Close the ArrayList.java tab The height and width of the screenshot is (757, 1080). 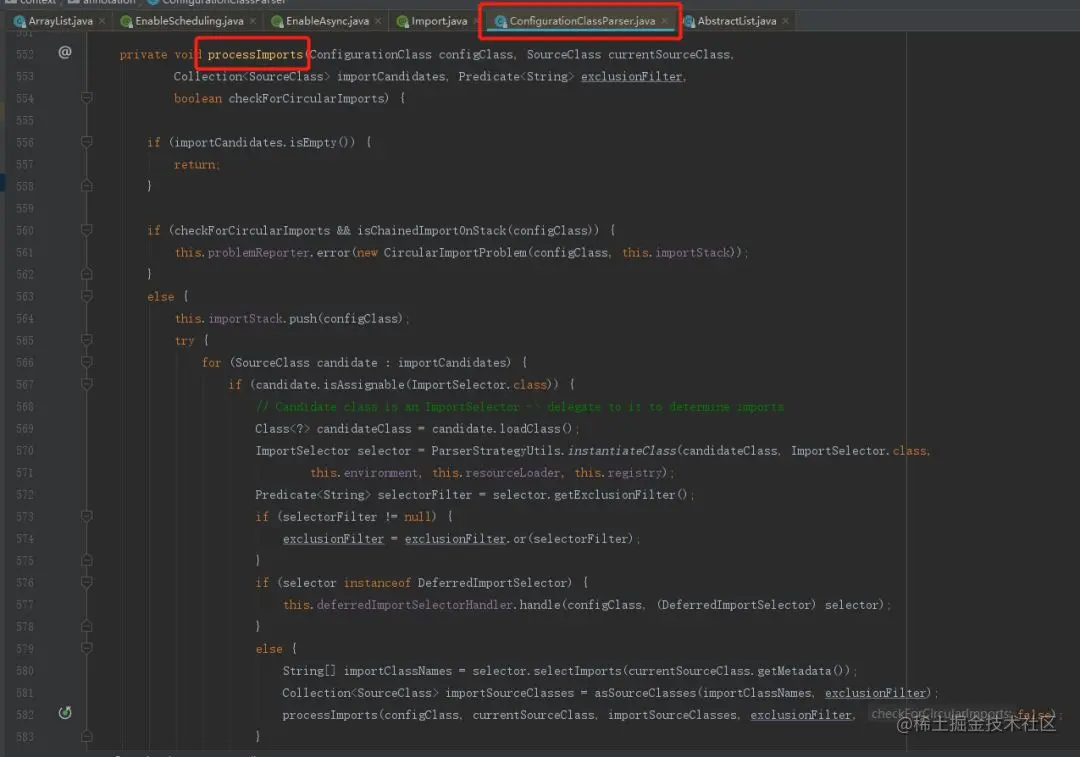coord(102,21)
